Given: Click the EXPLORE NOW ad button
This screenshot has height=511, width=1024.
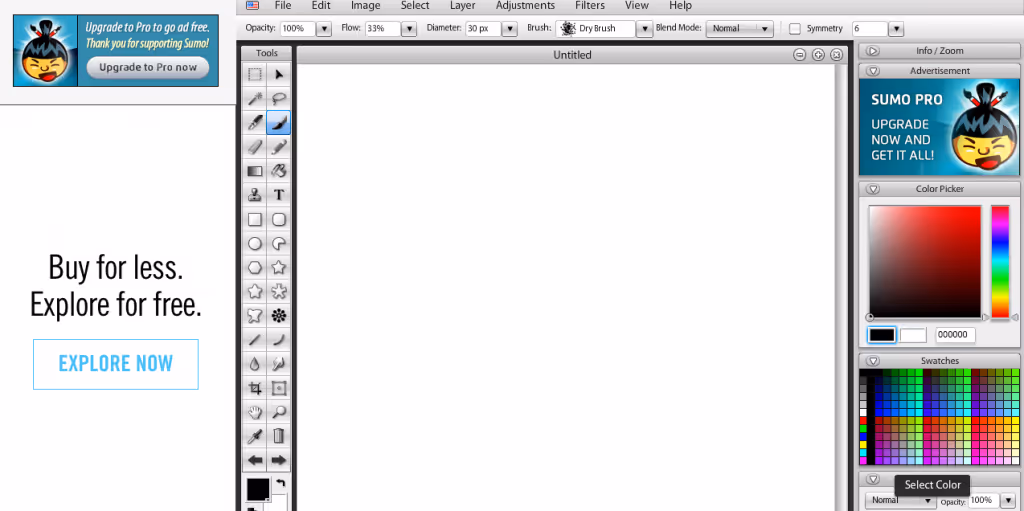Looking at the screenshot, I should (116, 364).
